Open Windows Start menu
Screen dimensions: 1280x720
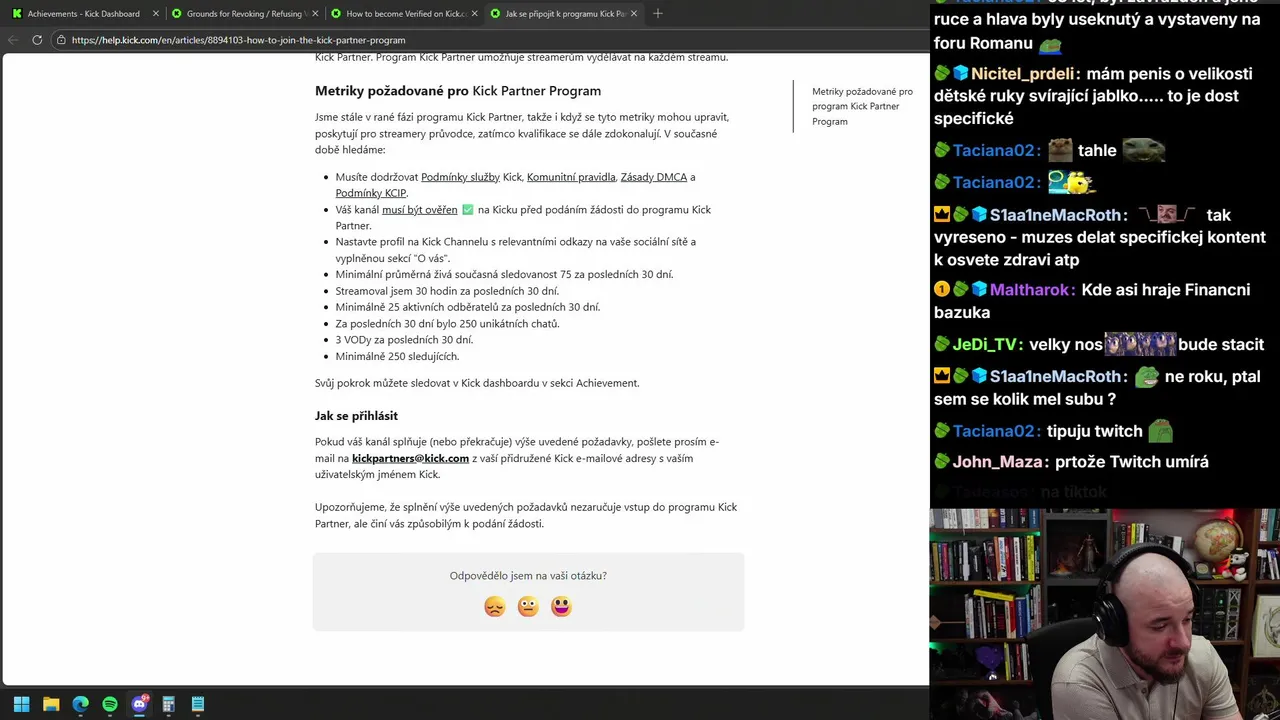tap(21, 704)
